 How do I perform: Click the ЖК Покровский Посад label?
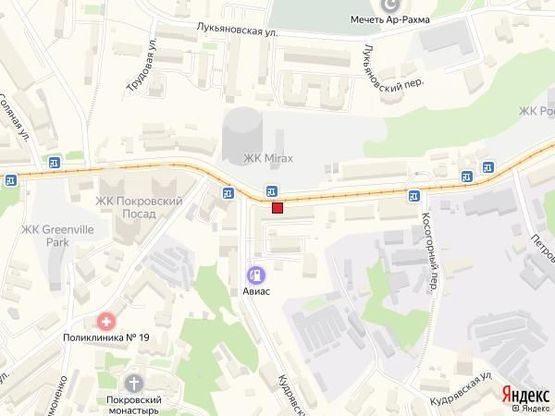[x=139, y=207]
